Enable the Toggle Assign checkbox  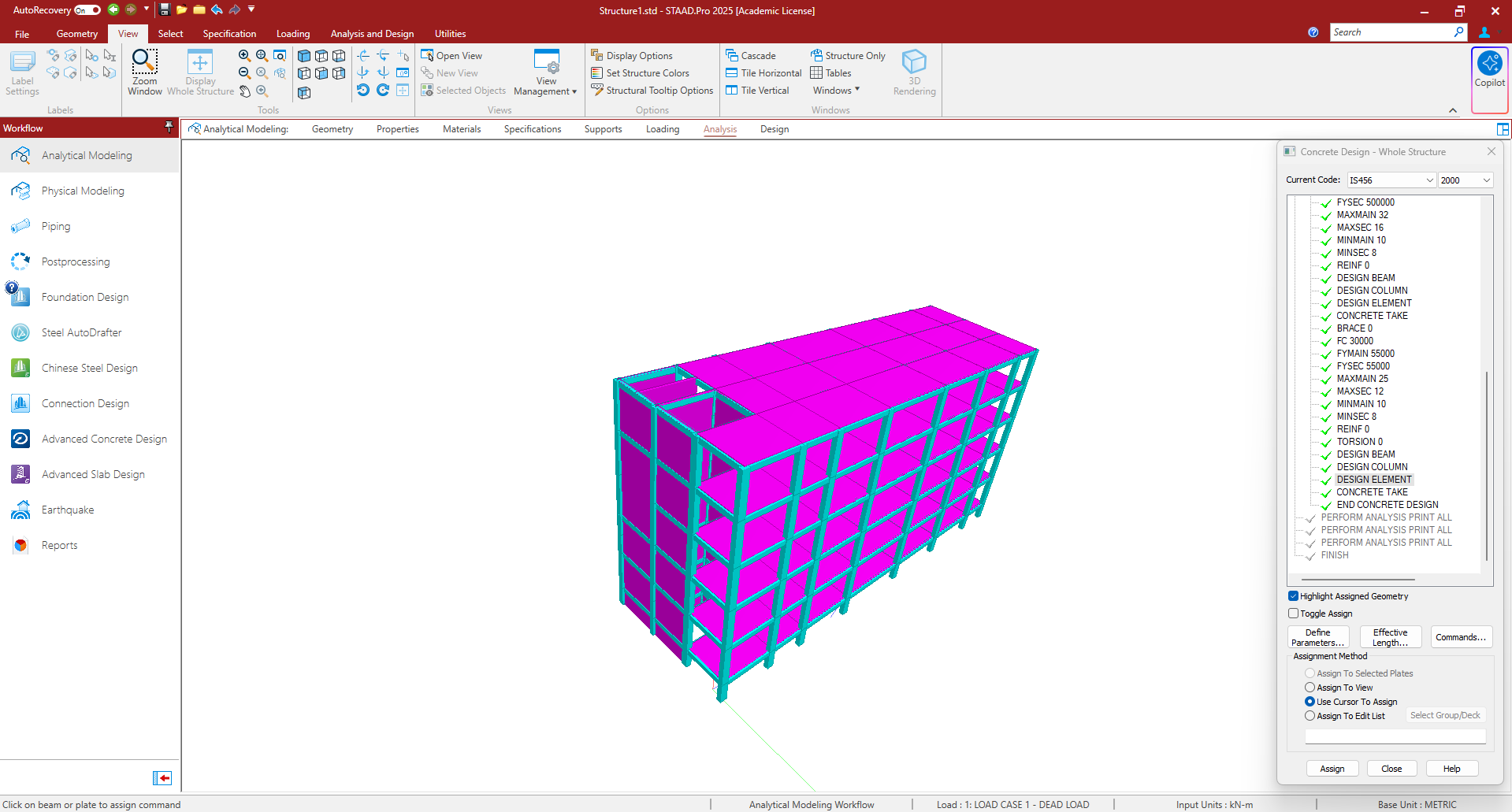1293,614
